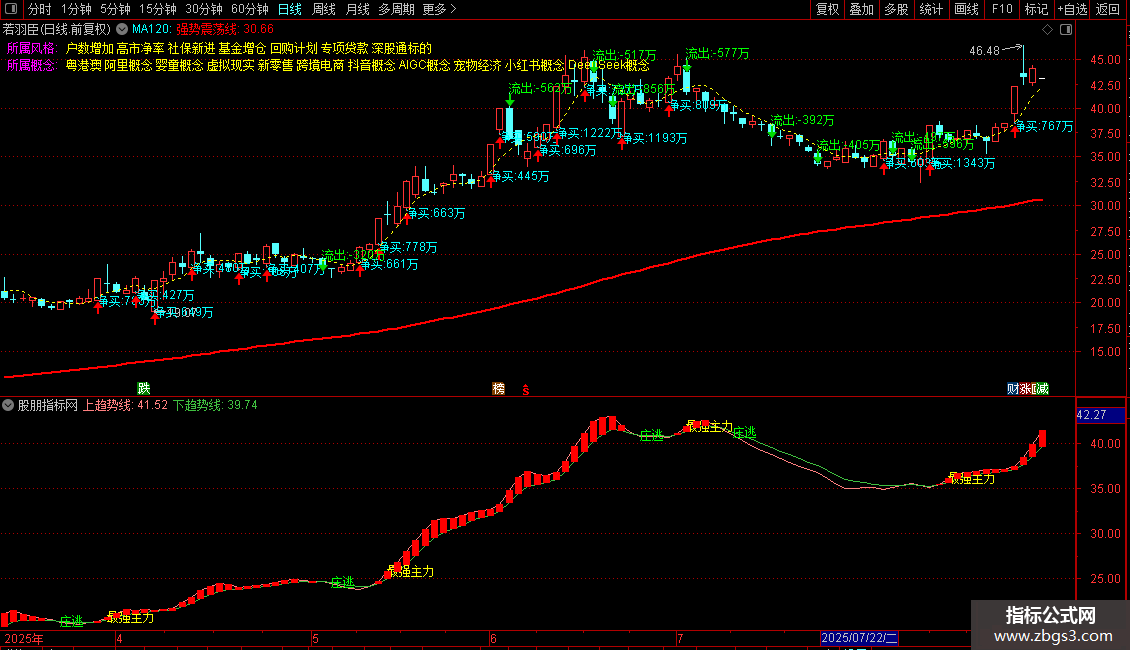Image resolution: width=1130 pixels, height=650 pixels.
Task: Switch to 月线 monthly chart
Action: 357,9
